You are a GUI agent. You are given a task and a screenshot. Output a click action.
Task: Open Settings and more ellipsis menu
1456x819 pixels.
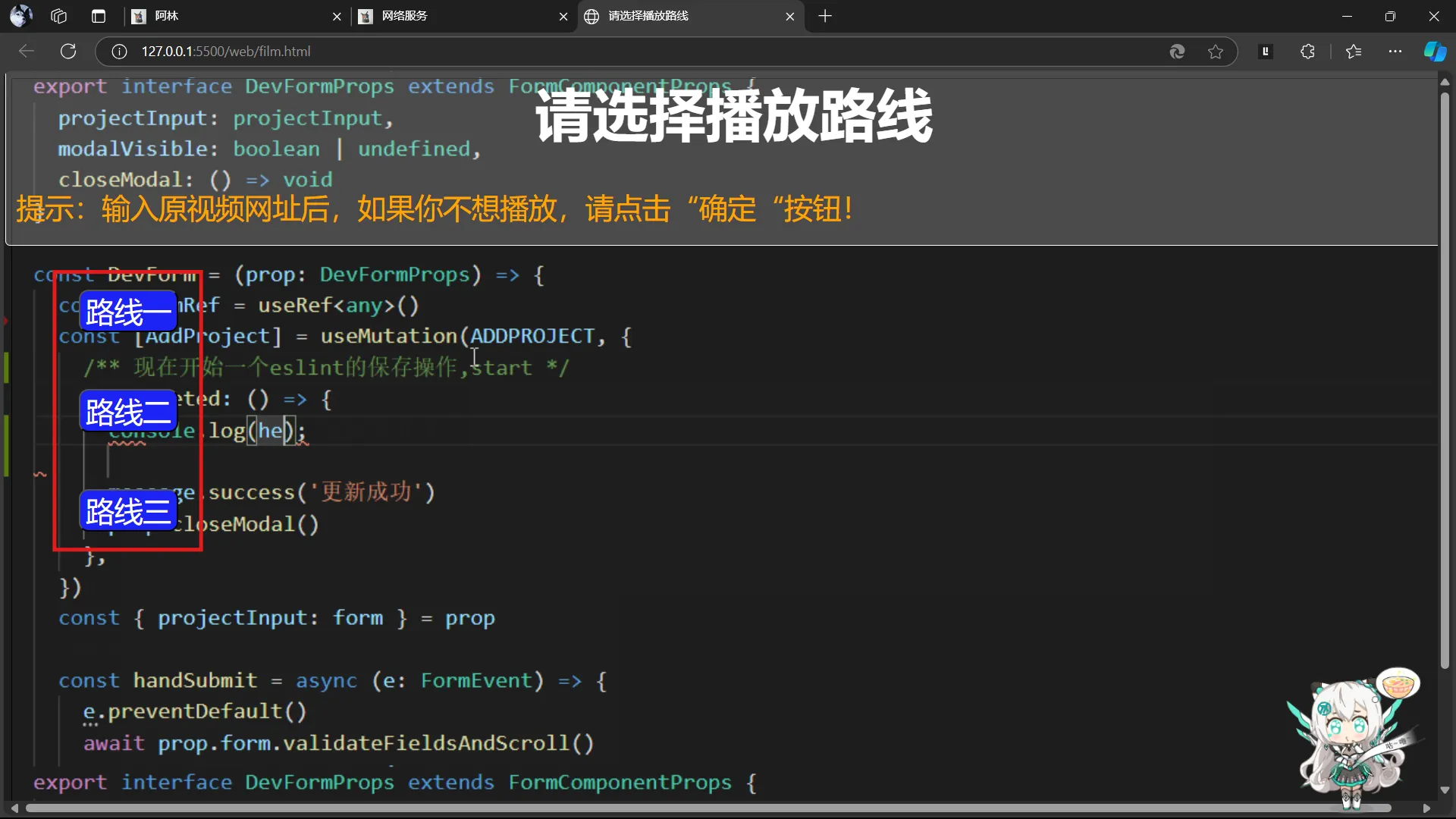point(1395,52)
